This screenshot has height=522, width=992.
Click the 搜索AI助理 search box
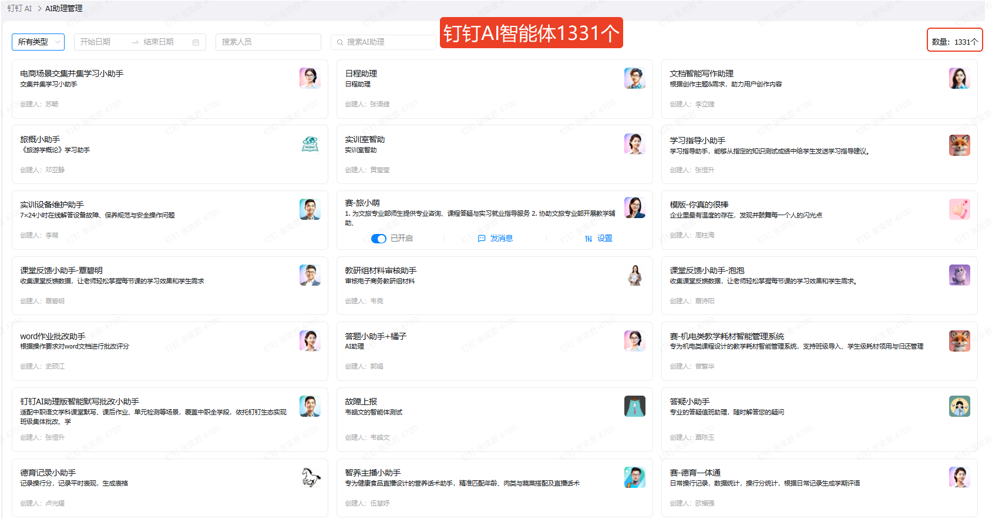pos(384,42)
